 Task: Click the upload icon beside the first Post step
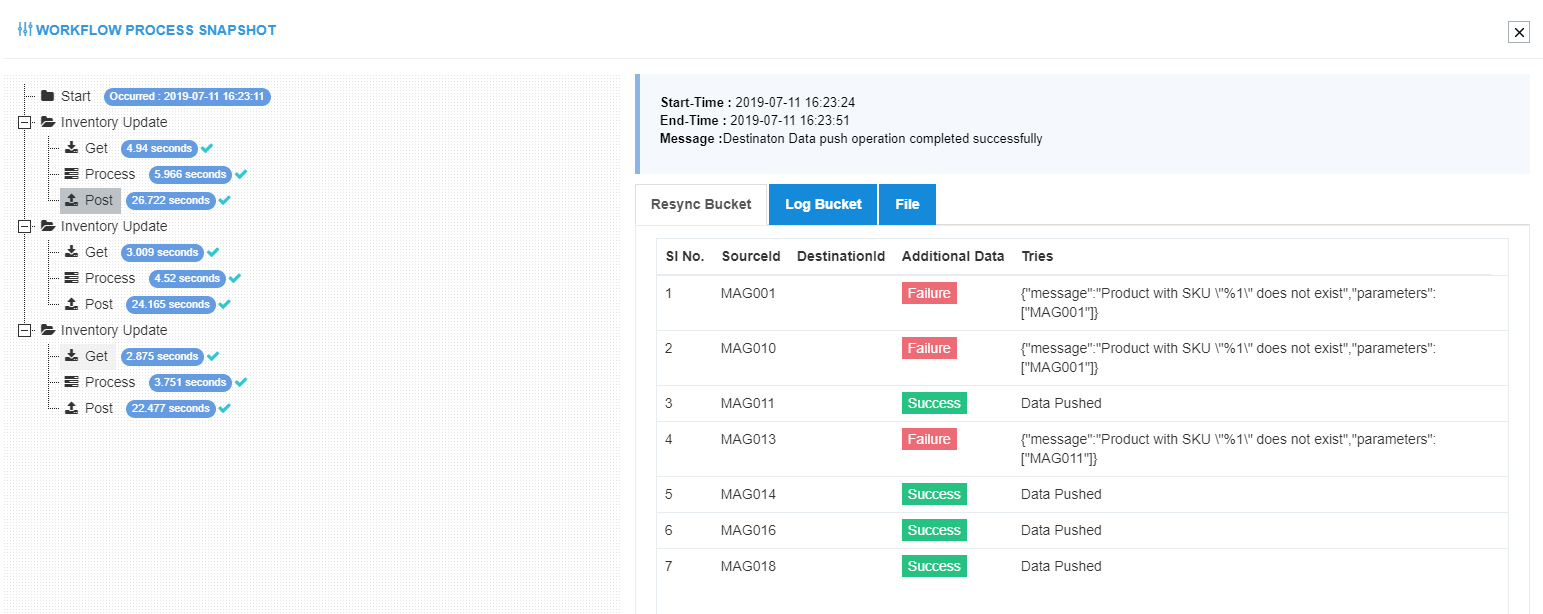tap(70, 200)
